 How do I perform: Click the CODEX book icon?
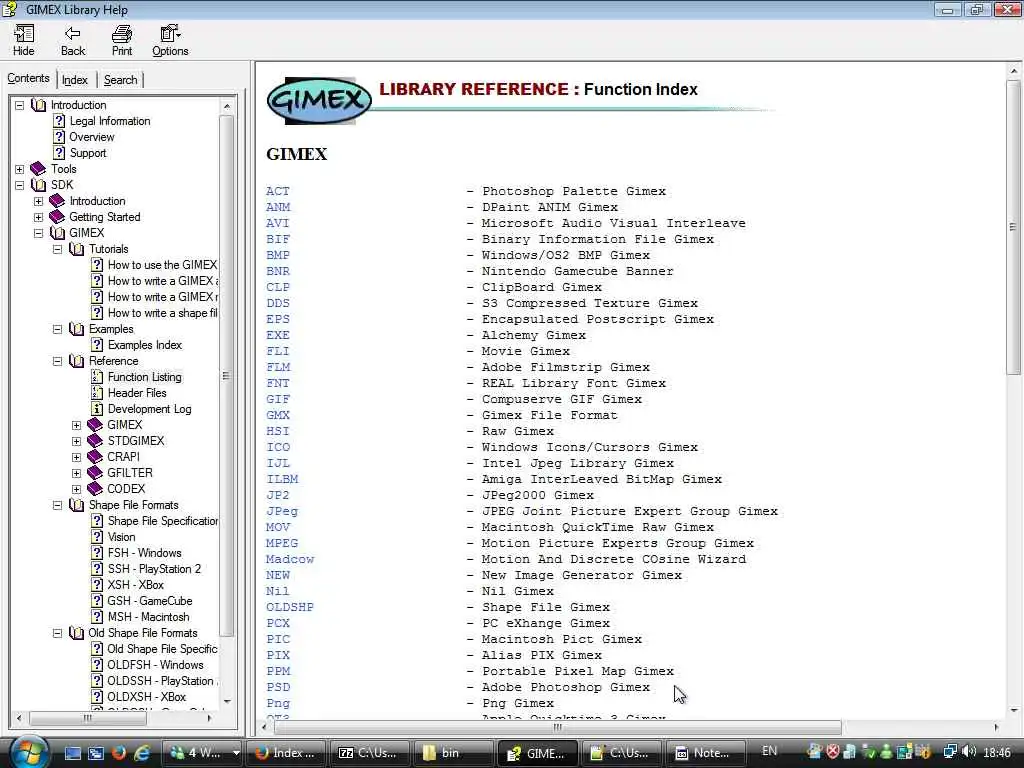tap(95, 488)
